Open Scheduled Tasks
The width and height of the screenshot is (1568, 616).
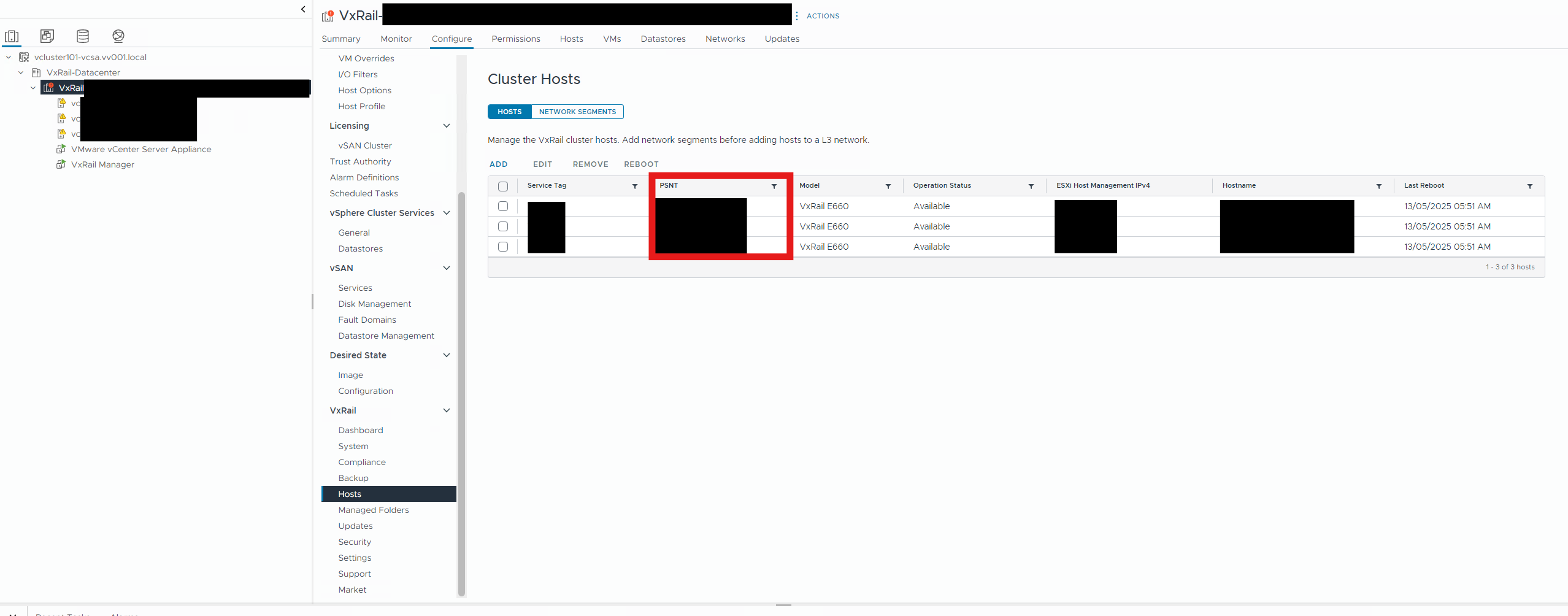pyautogui.click(x=364, y=193)
